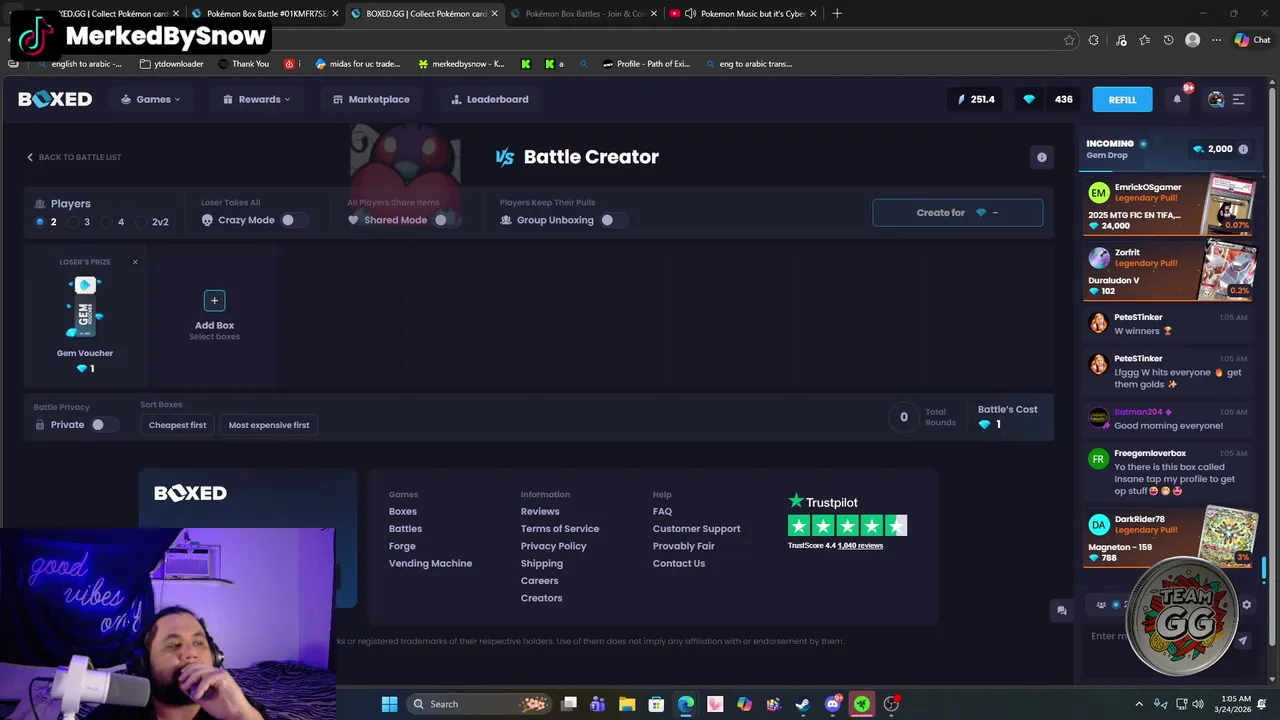
Task: Open Trustpilot 1,040 reviews link
Action: coord(860,546)
